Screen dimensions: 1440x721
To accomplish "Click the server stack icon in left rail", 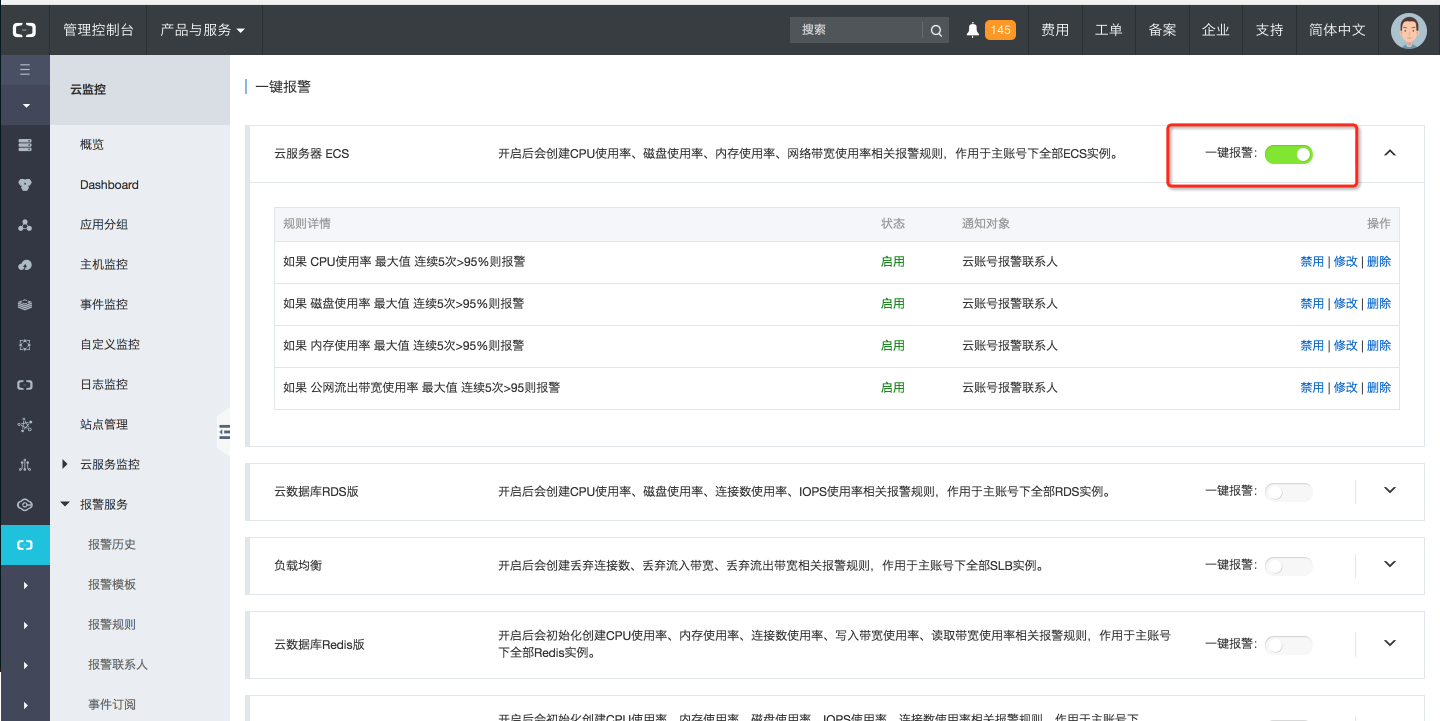I will tap(25, 145).
